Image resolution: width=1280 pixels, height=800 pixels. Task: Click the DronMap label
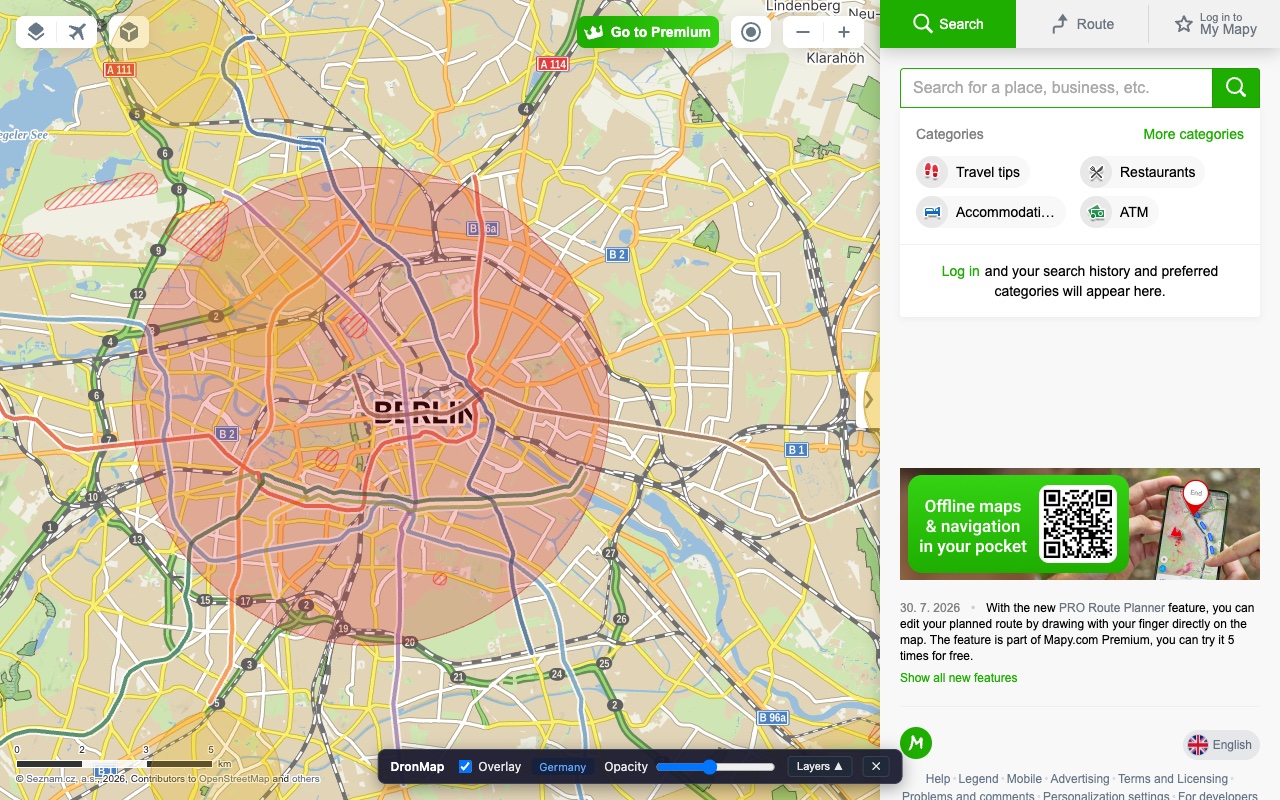point(417,767)
